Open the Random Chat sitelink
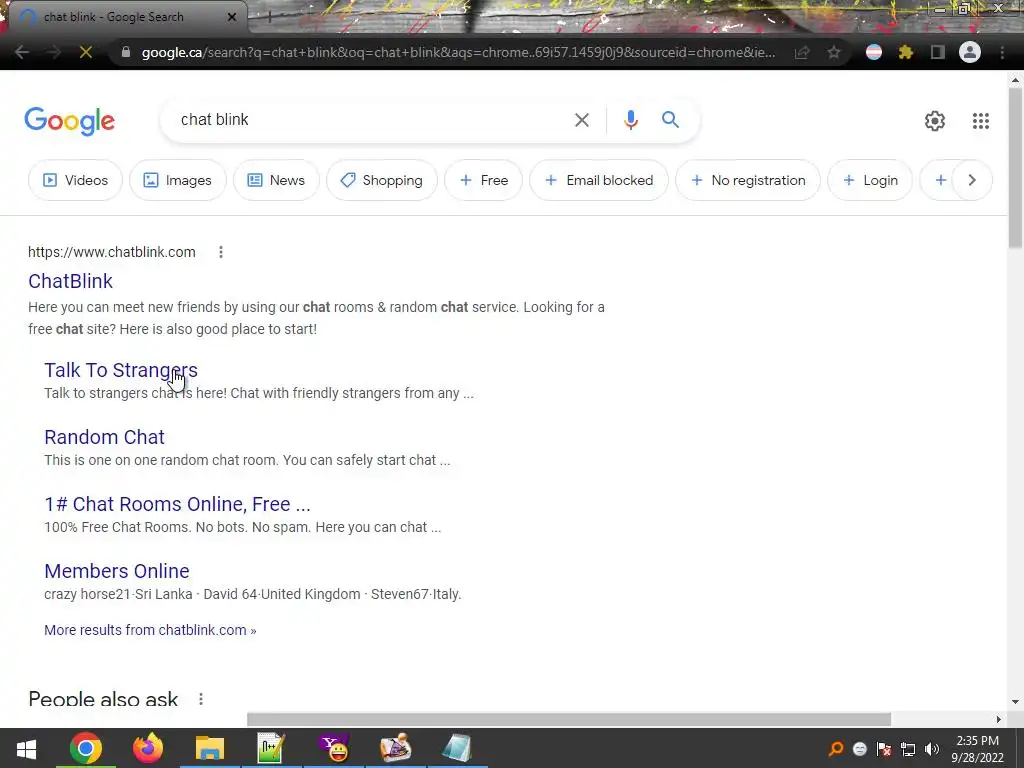The width and height of the screenshot is (1024, 768). pos(104,437)
